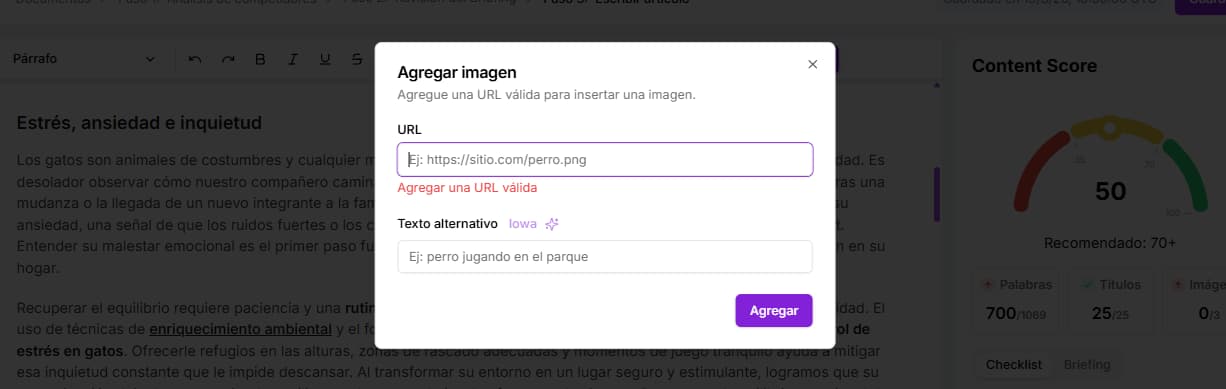Switch to the Briefing tab
The height and width of the screenshot is (389, 1226).
(1087, 365)
